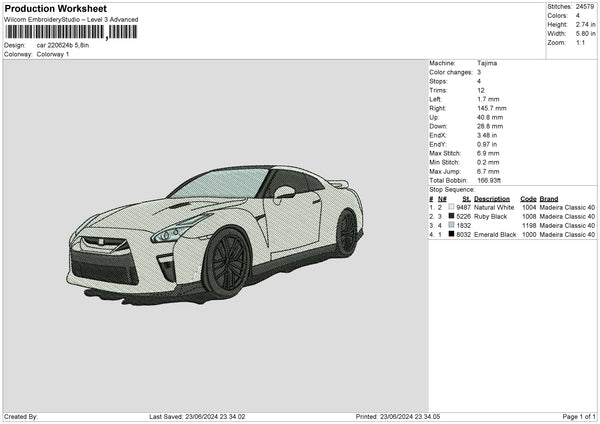
Task: Click the Code column header
Action: point(528,199)
